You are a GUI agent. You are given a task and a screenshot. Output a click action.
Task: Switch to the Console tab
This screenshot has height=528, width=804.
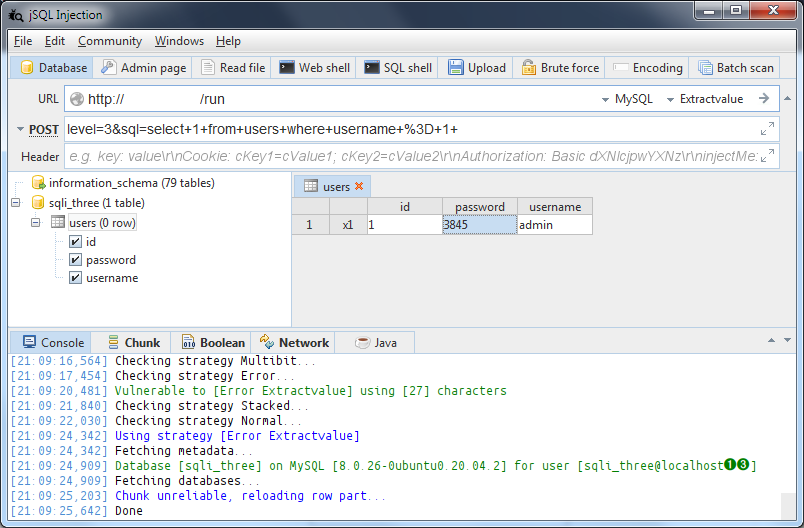point(53,342)
